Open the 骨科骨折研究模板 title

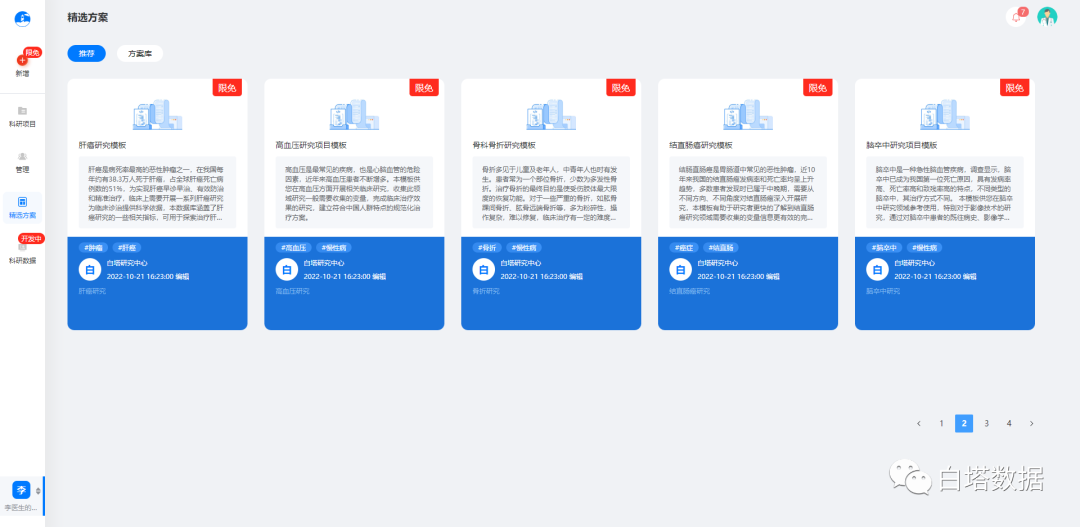(x=503, y=145)
